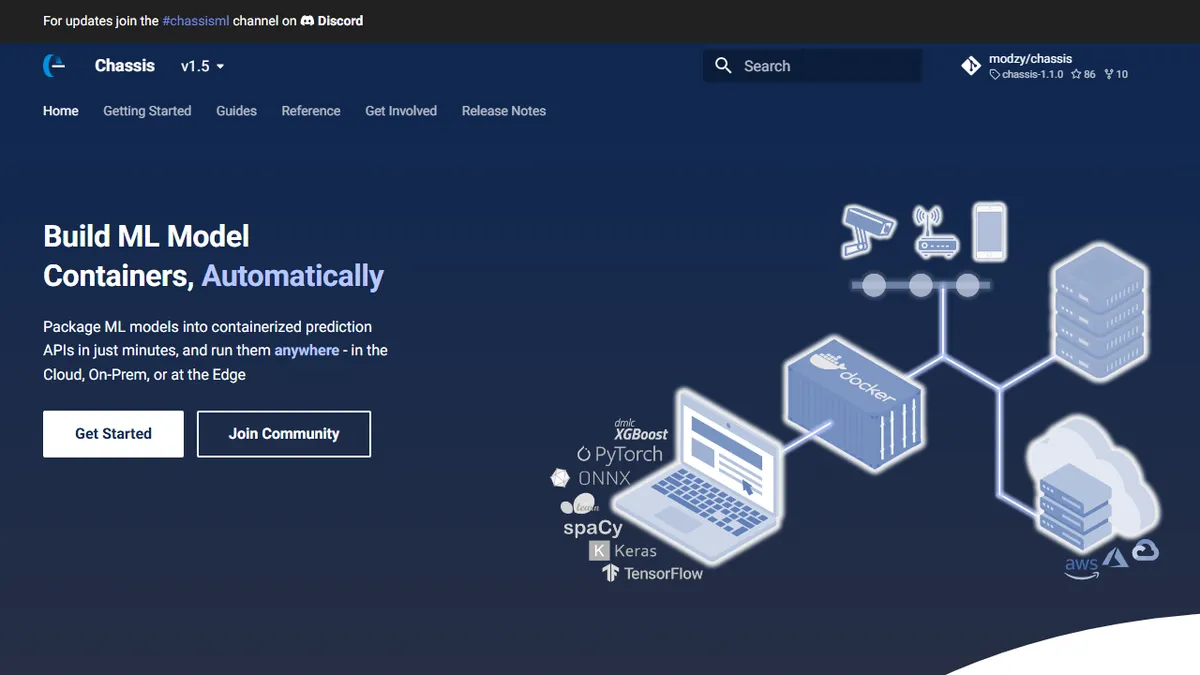Click the Get Started button

click(x=113, y=434)
